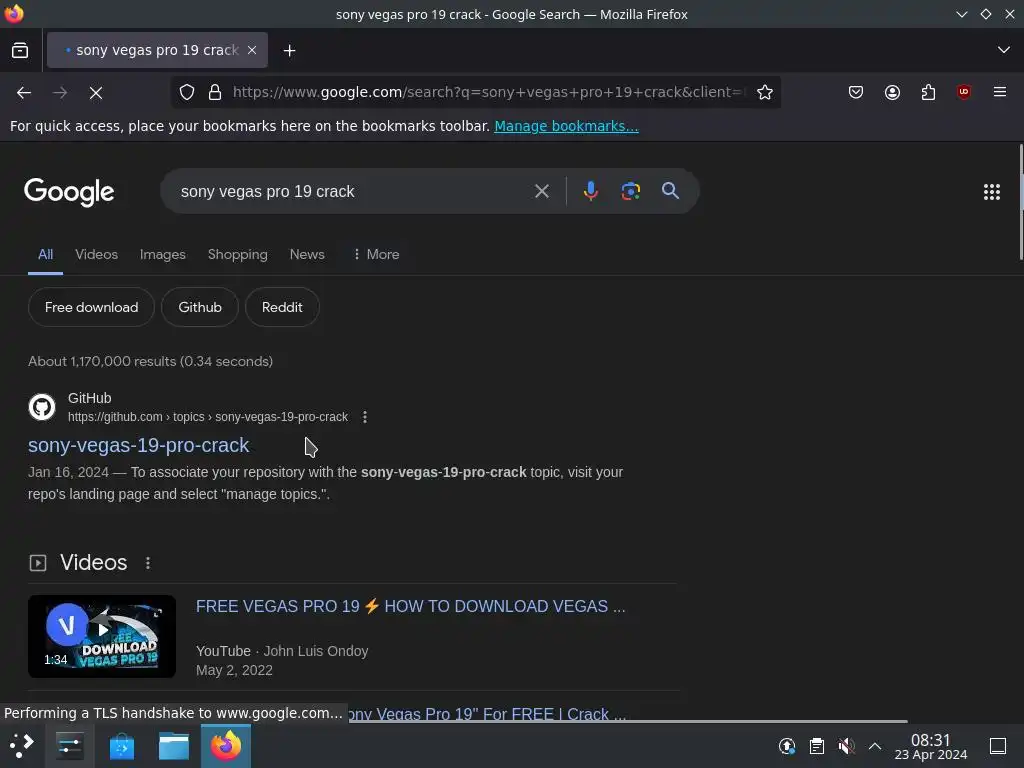
Task: Switch to Shopping tab
Action: (238, 255)
